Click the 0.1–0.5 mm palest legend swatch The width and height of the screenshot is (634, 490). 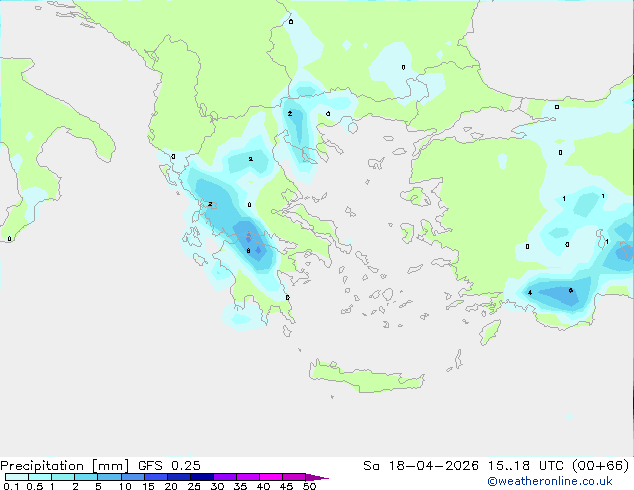17,477
